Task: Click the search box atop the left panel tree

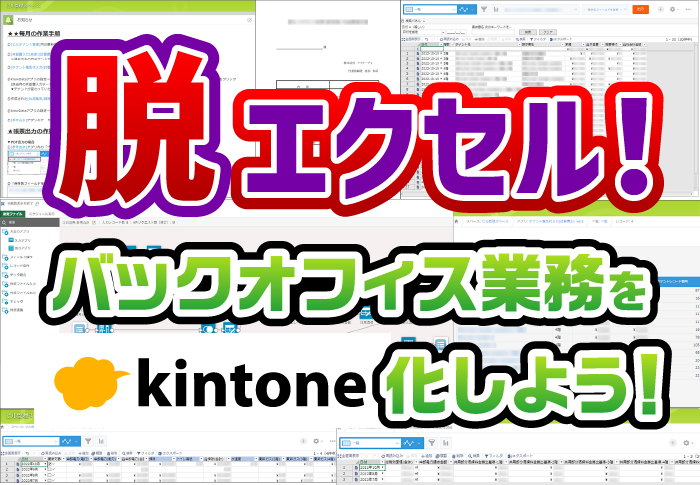Action: click(30, 222)
